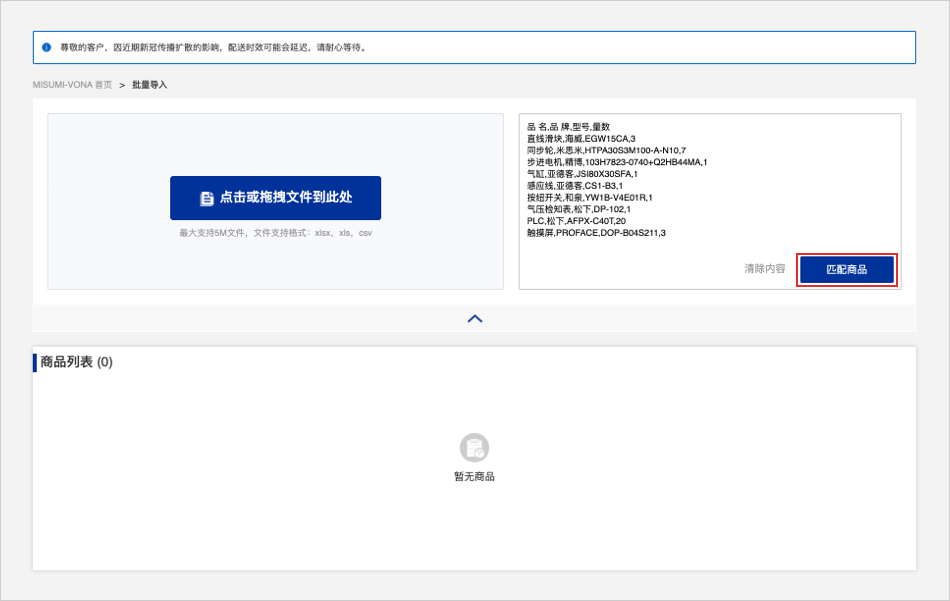Click 清除内容 to clear the pasted text
Image resolution: width=950 pixels, height=601 pixels.
pyautogui.click(x=764, y=269)
